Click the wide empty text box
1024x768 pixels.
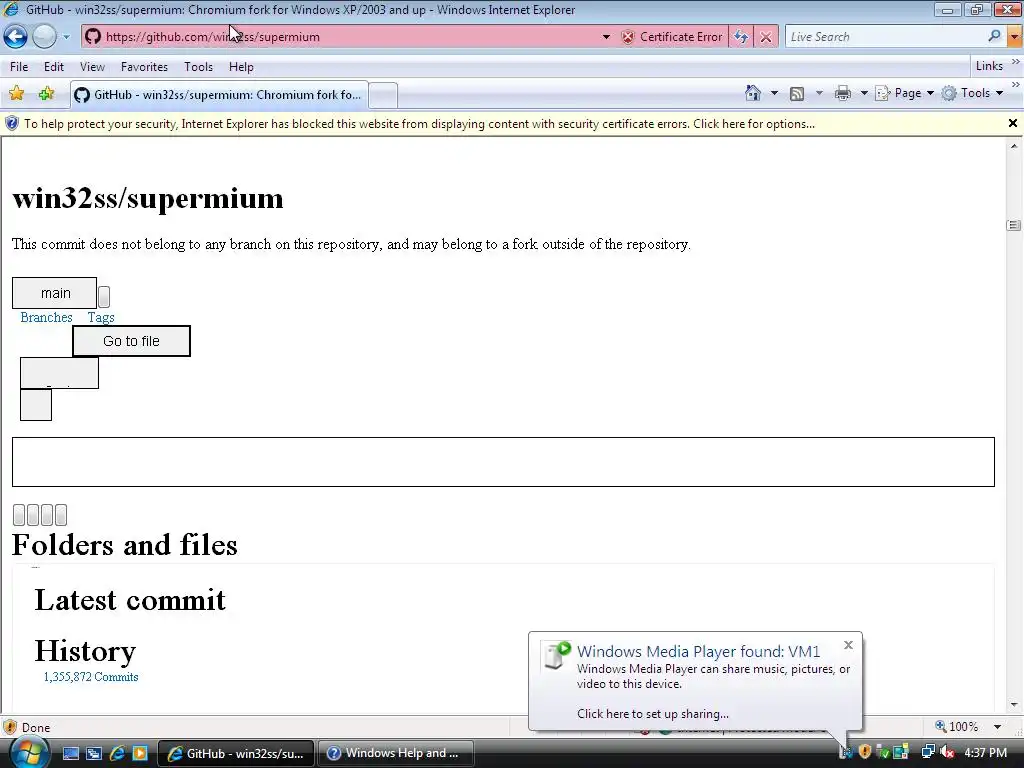coord(504,462)
